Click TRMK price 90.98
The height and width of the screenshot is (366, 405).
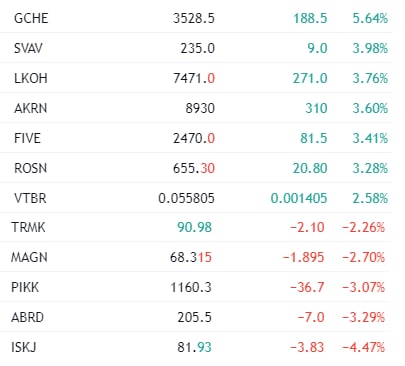click(x=194, y=227)
